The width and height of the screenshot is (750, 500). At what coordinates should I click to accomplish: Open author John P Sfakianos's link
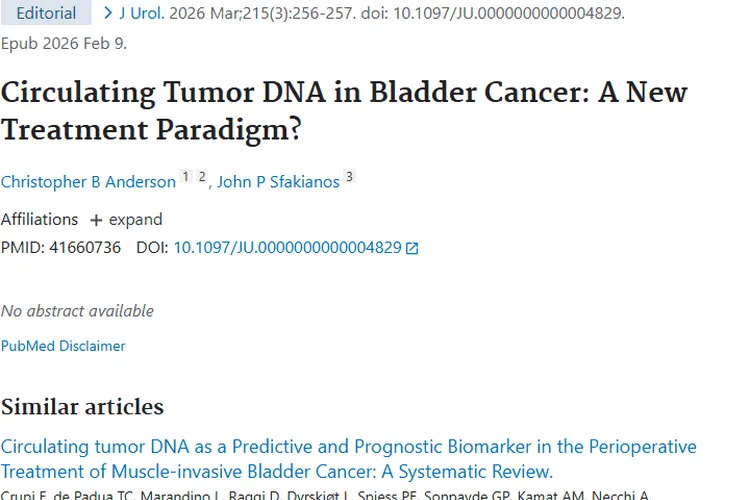pos(278,182)
